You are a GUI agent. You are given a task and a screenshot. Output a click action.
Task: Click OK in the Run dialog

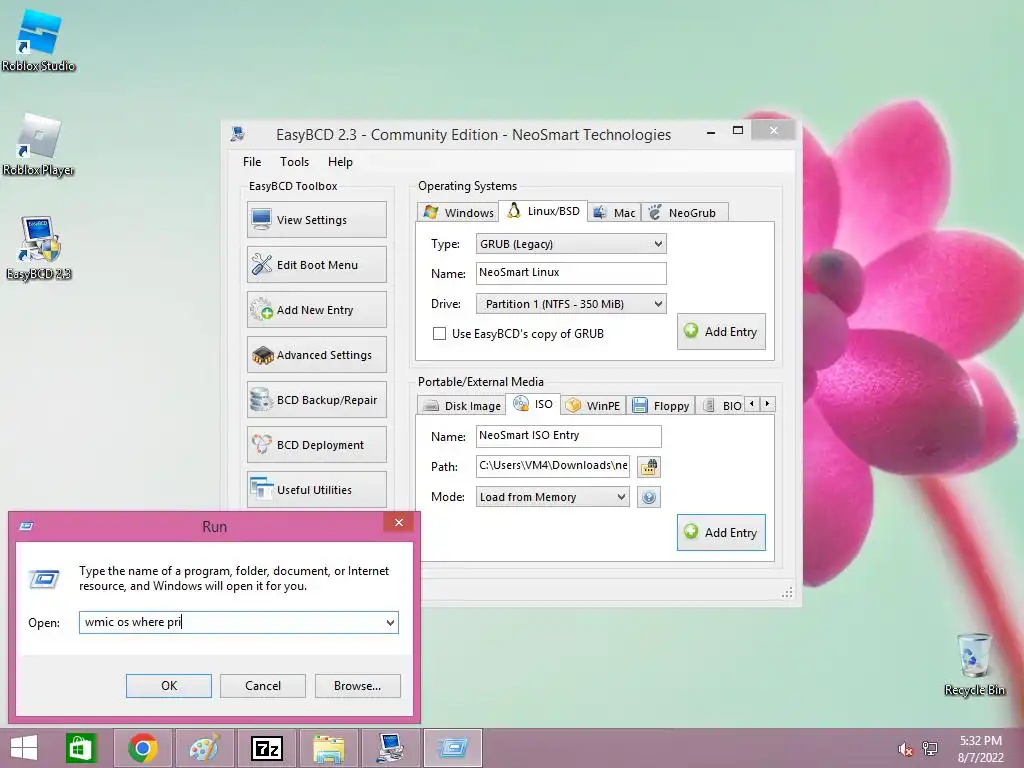pos(168,686)
